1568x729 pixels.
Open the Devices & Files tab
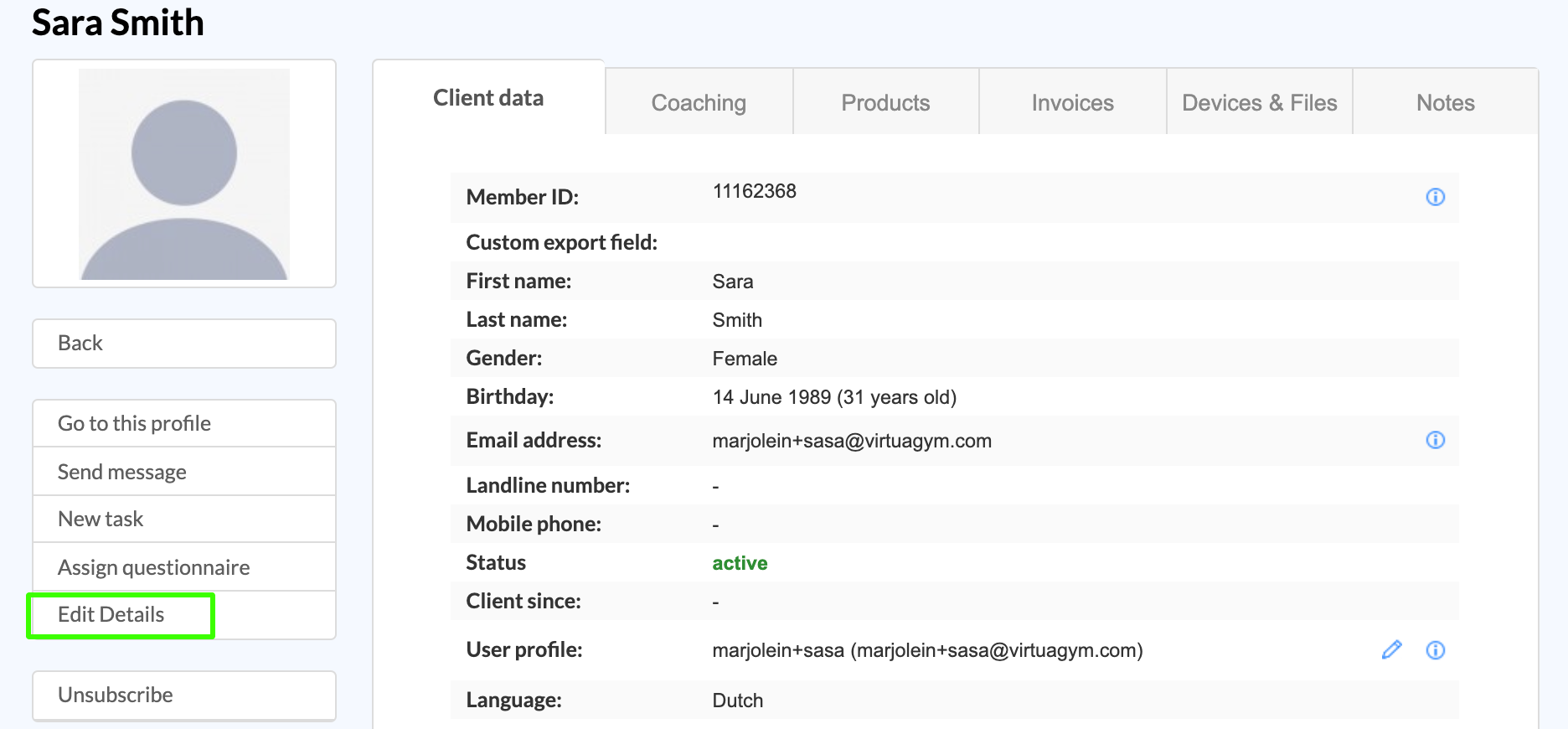pos(1259,103)
